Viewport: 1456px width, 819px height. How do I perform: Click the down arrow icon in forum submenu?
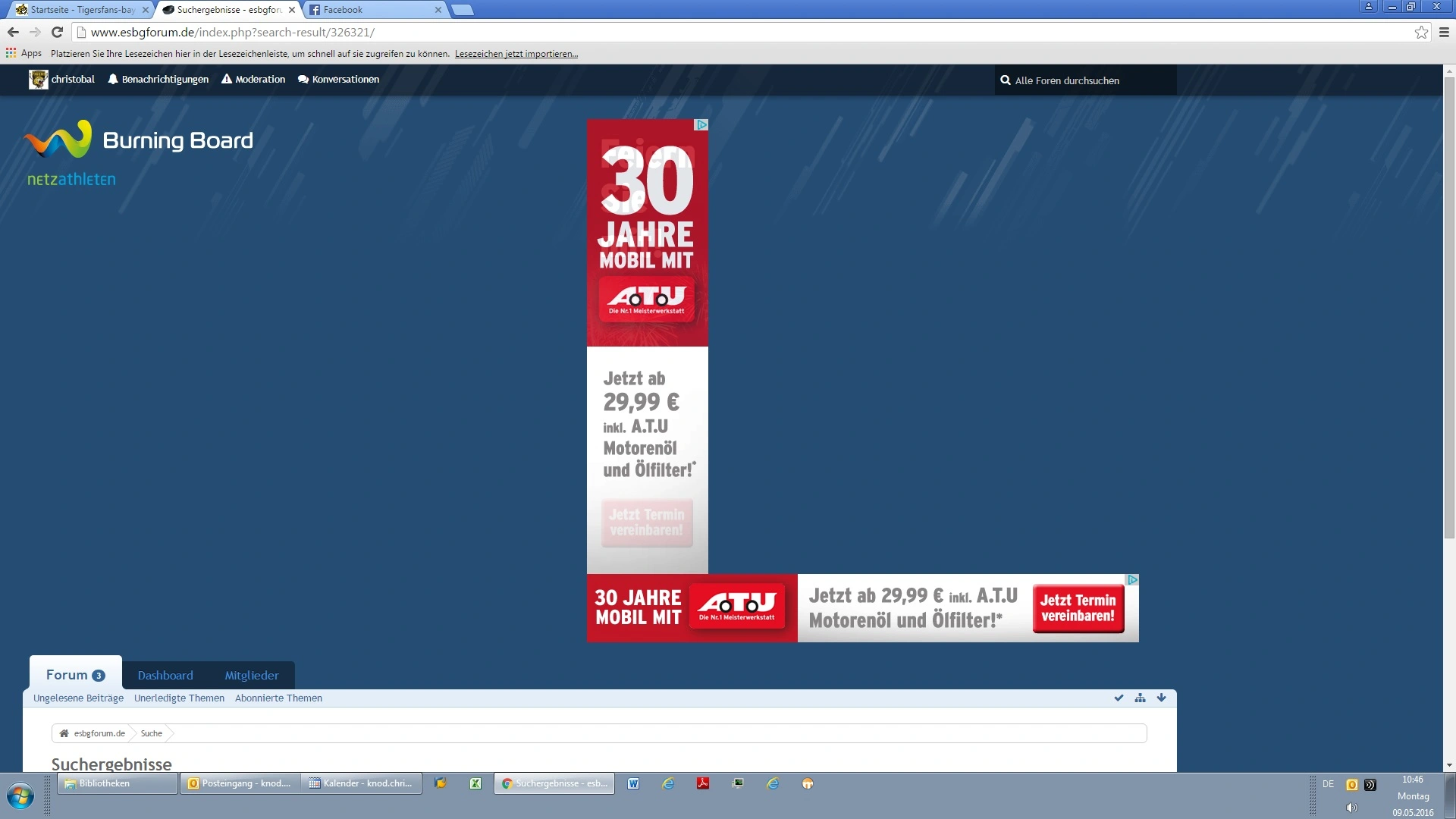1161,698
